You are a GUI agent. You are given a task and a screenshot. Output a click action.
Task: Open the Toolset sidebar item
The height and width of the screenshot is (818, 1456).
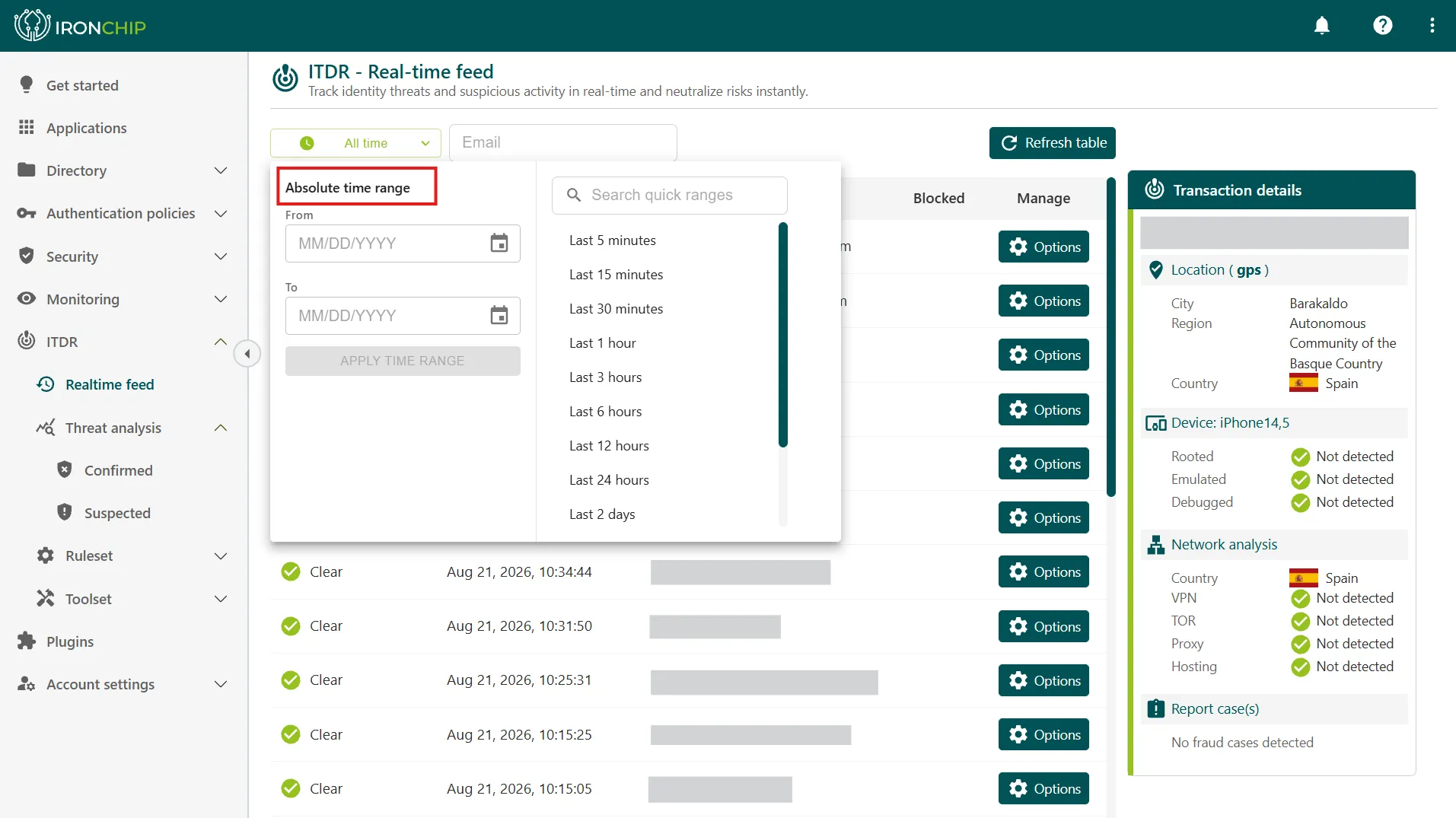122,599
